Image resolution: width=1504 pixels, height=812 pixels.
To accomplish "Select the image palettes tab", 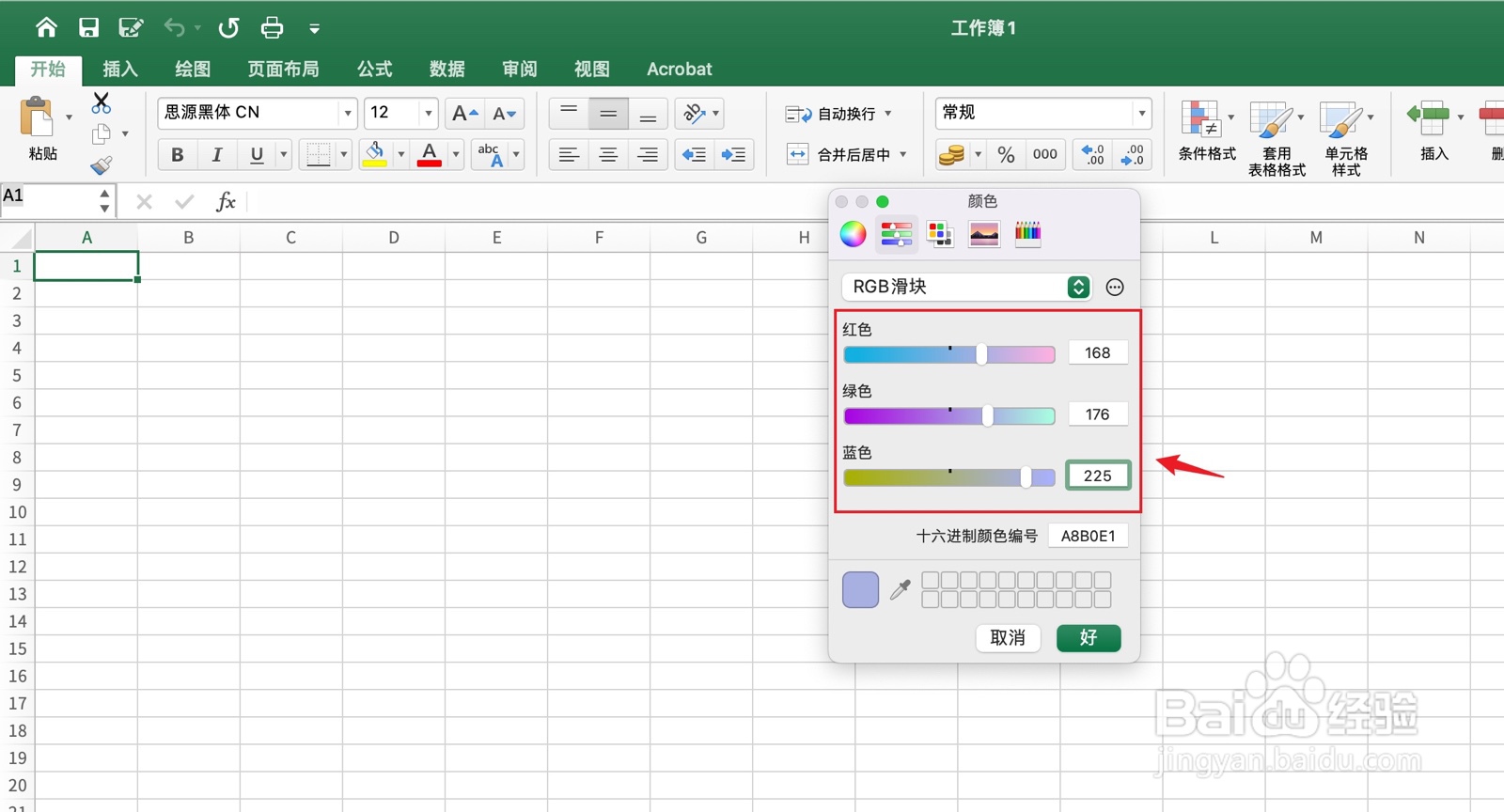I will click(984, 234).
